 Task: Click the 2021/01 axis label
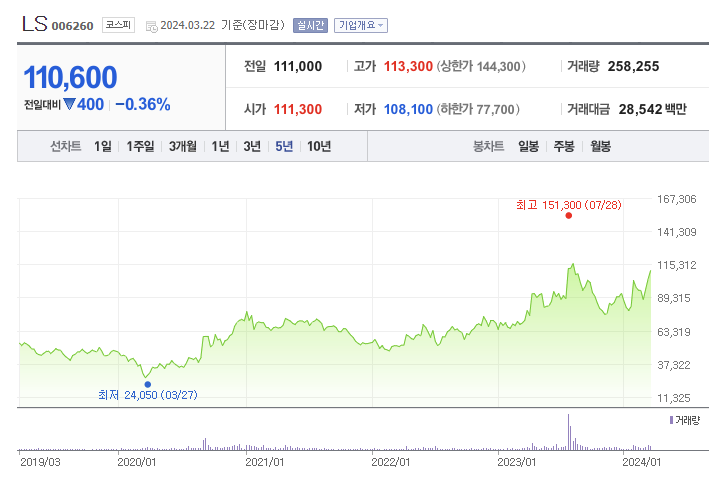tap(265, 462)
